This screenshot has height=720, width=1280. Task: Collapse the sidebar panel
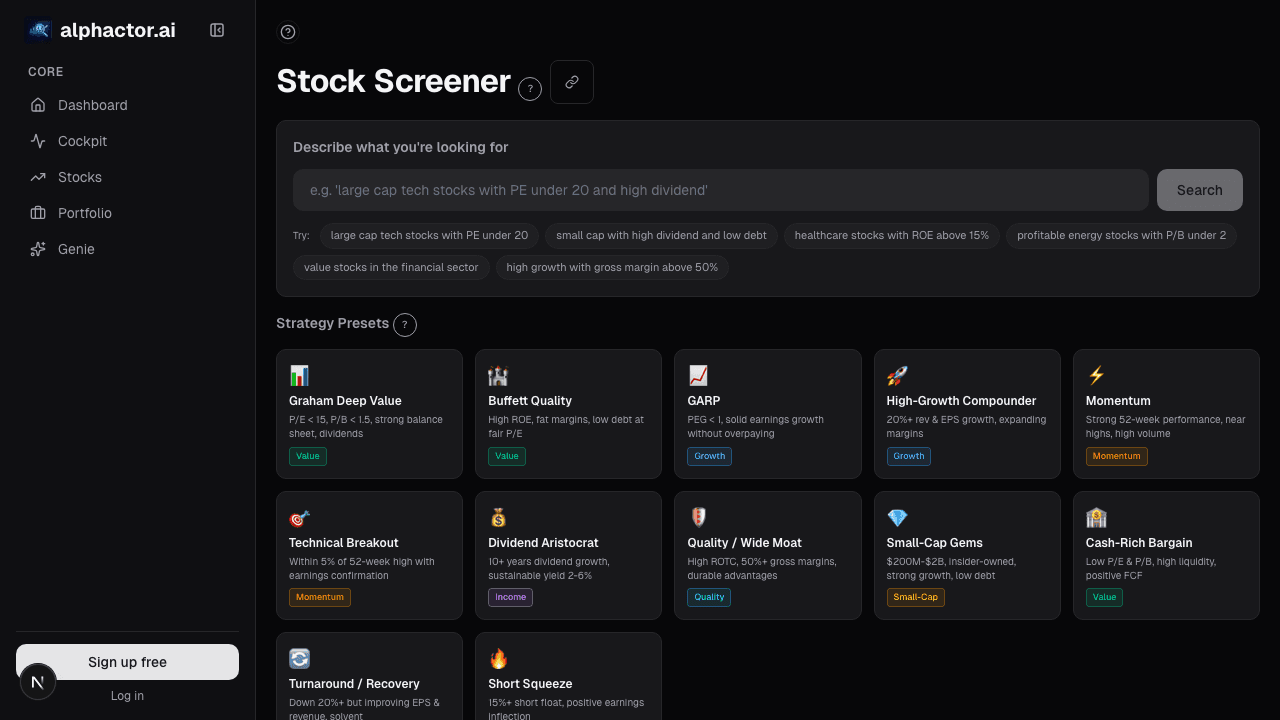(x=217, y=30)
